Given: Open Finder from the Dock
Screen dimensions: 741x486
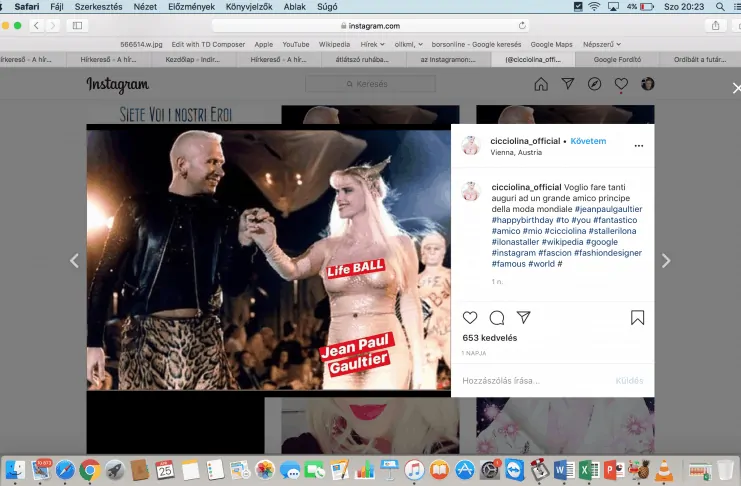Looking at the screenshot, I should pyautogui.click(x=15, y=470).
